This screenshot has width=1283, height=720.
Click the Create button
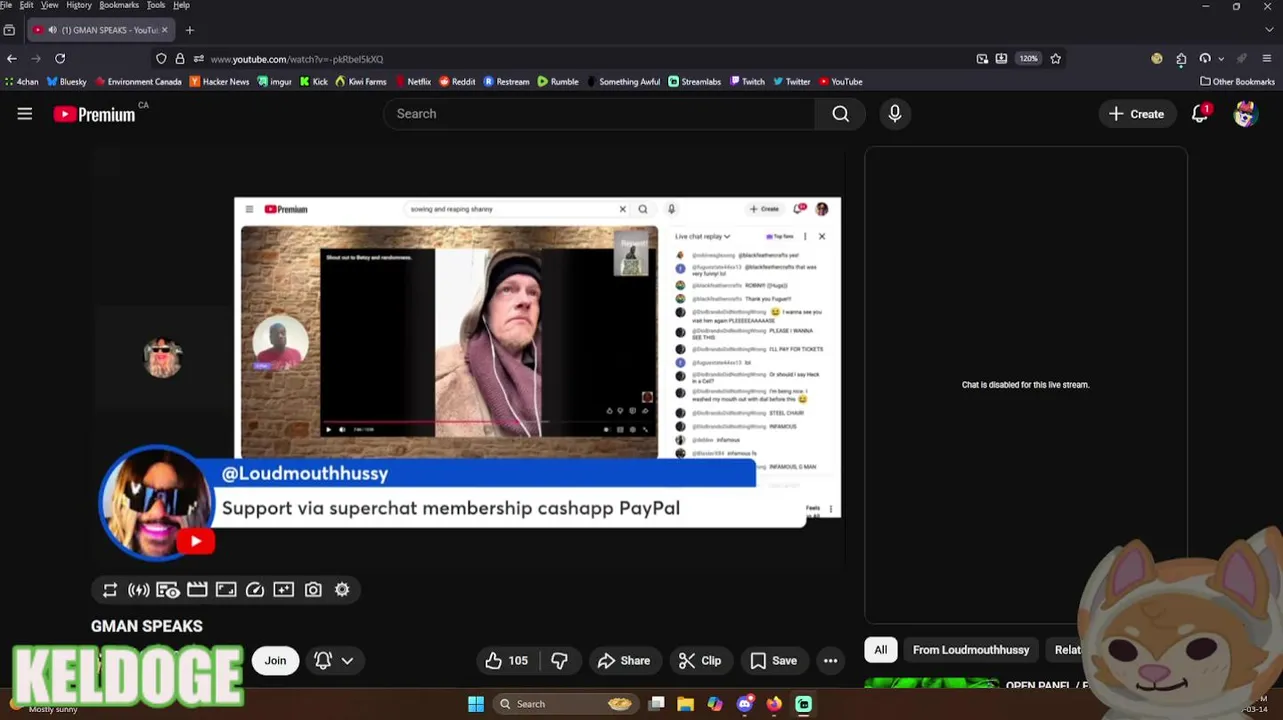point(1136,114)
